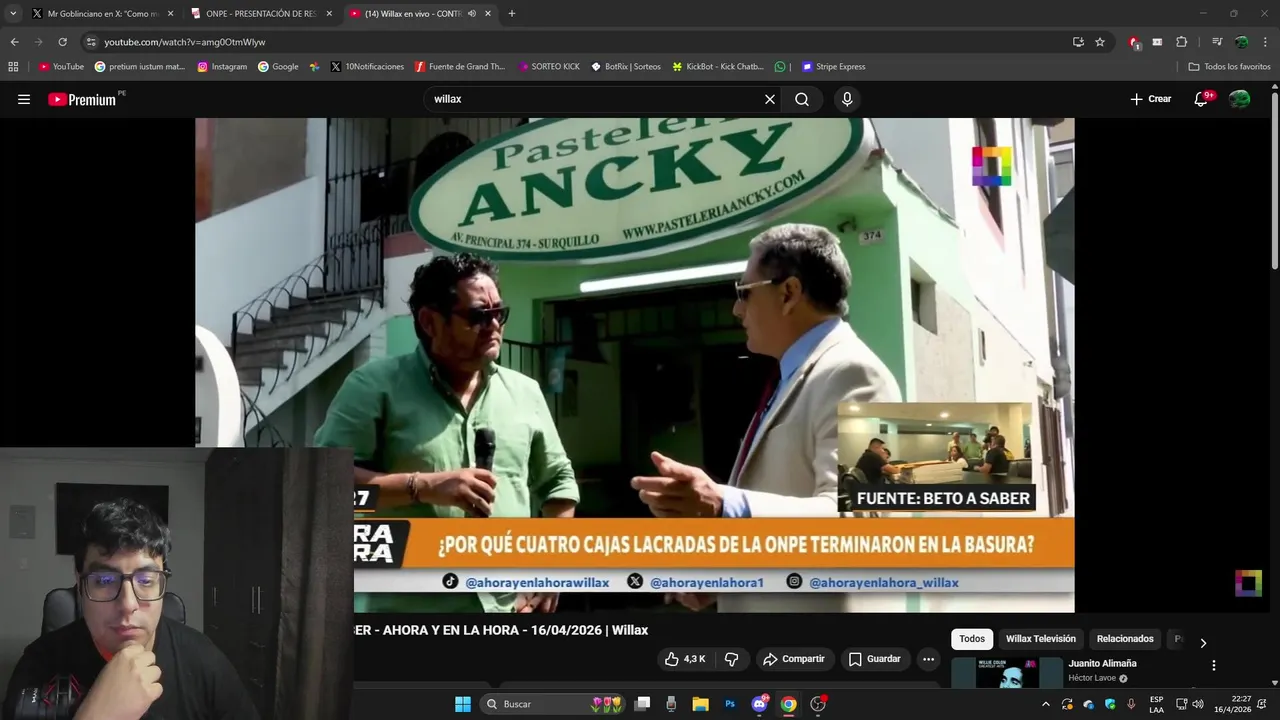Select 'Willax Televisión' filter chip
This screenshot has width=1280, height=720.
[x=1041, y=639]
